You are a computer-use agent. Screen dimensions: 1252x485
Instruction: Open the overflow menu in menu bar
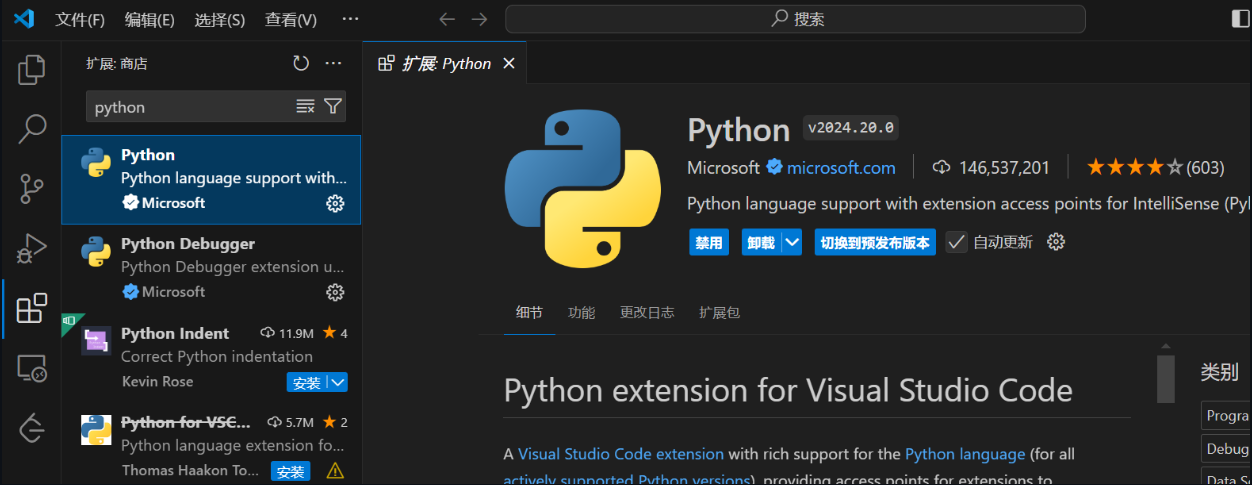(x=350, y=19)
